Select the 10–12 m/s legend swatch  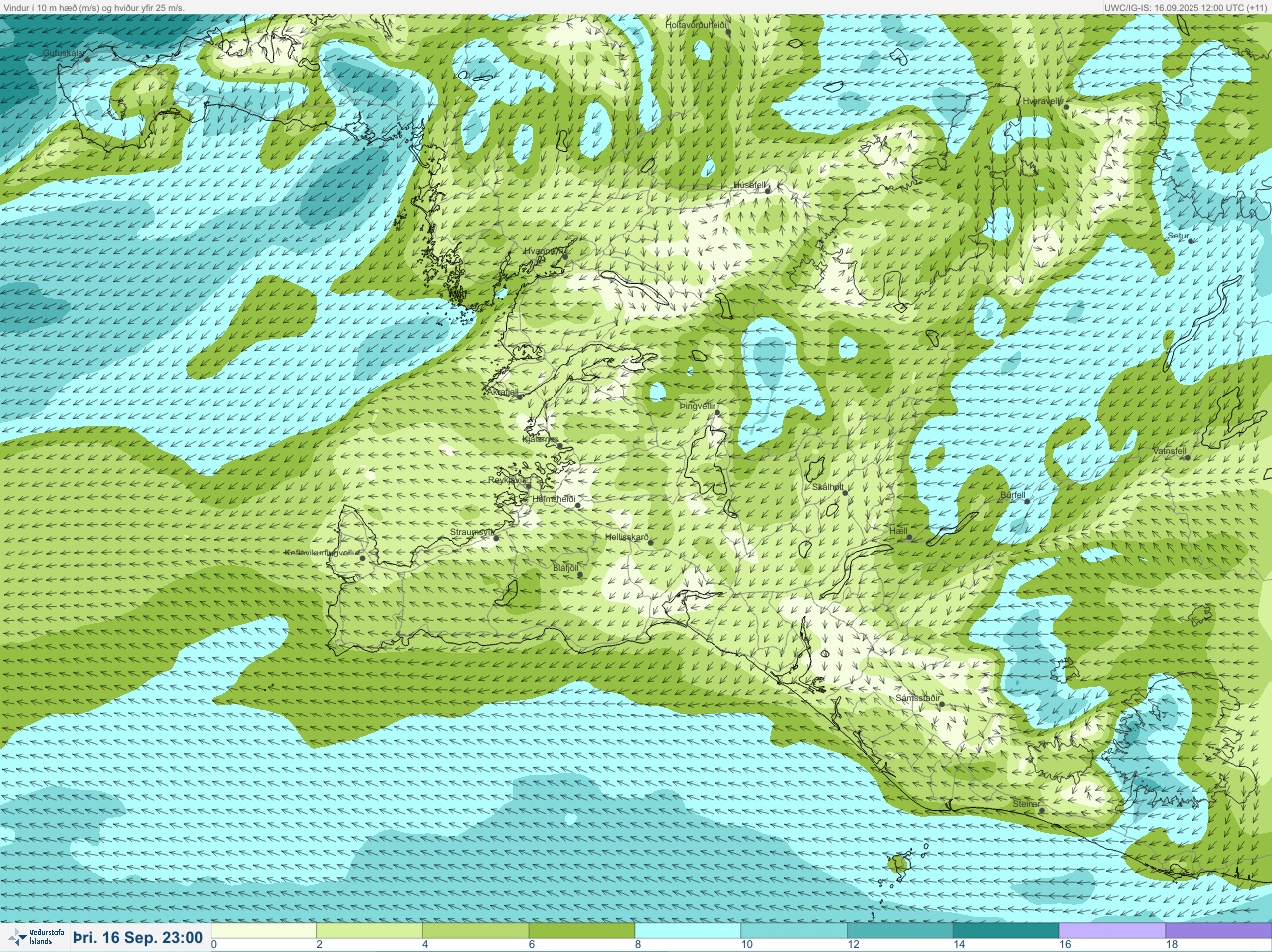[793, 931]
